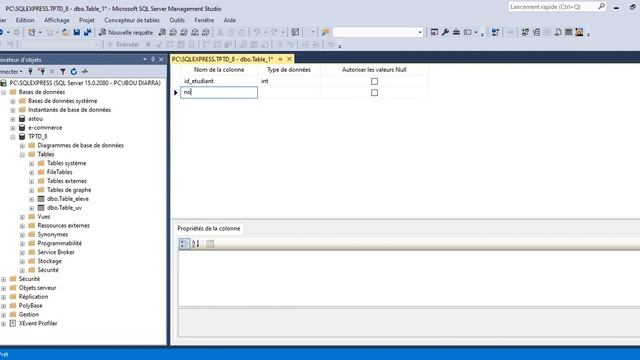Expand the astou database node
The width and height of the screenshot is (640, 360).
13,119
